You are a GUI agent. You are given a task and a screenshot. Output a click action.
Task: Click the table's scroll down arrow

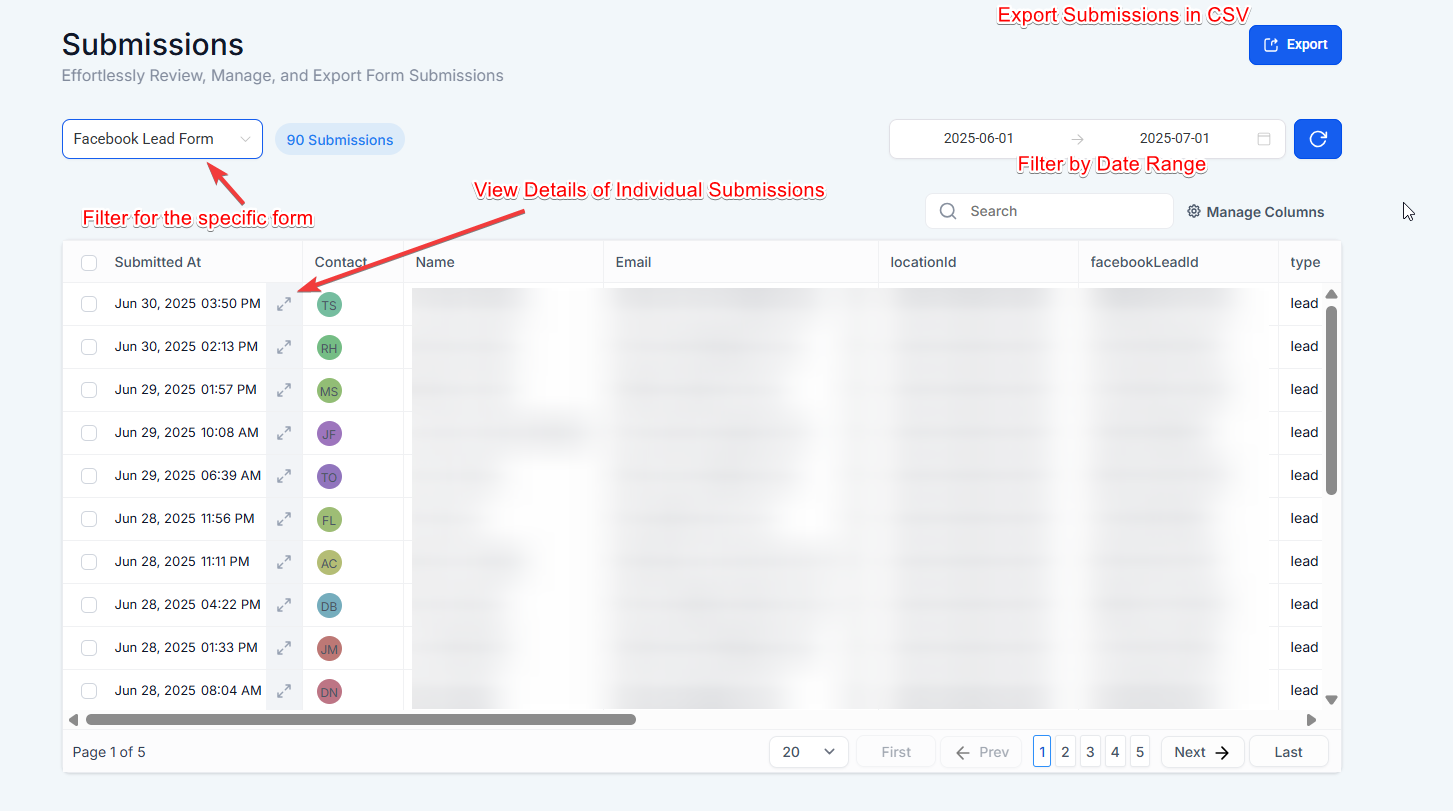[1331, 700]
